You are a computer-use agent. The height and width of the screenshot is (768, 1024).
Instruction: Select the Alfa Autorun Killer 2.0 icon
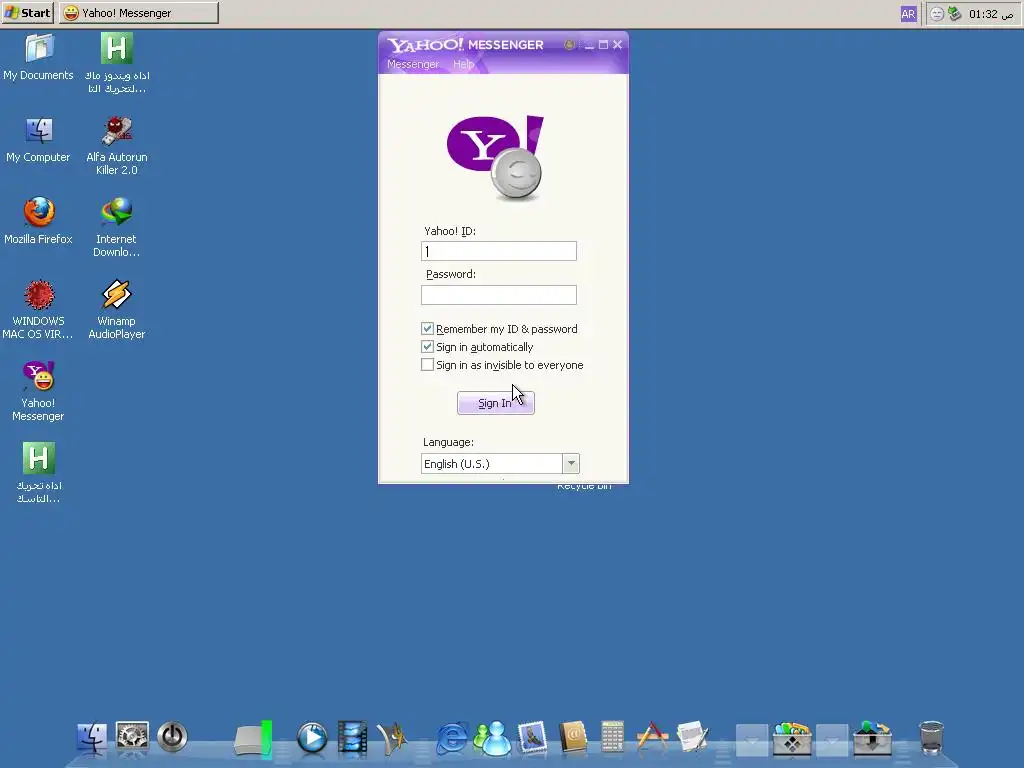[x=117, y=146]
